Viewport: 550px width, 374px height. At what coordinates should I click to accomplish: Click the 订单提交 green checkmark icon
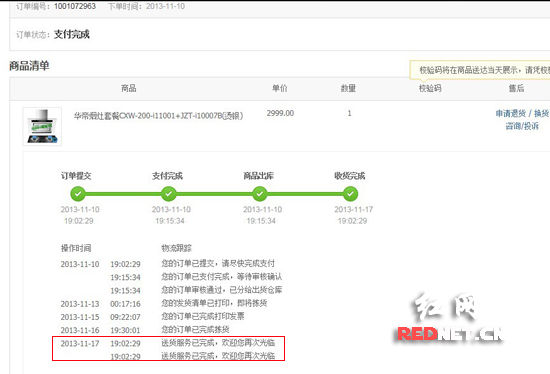coord(78,194)
